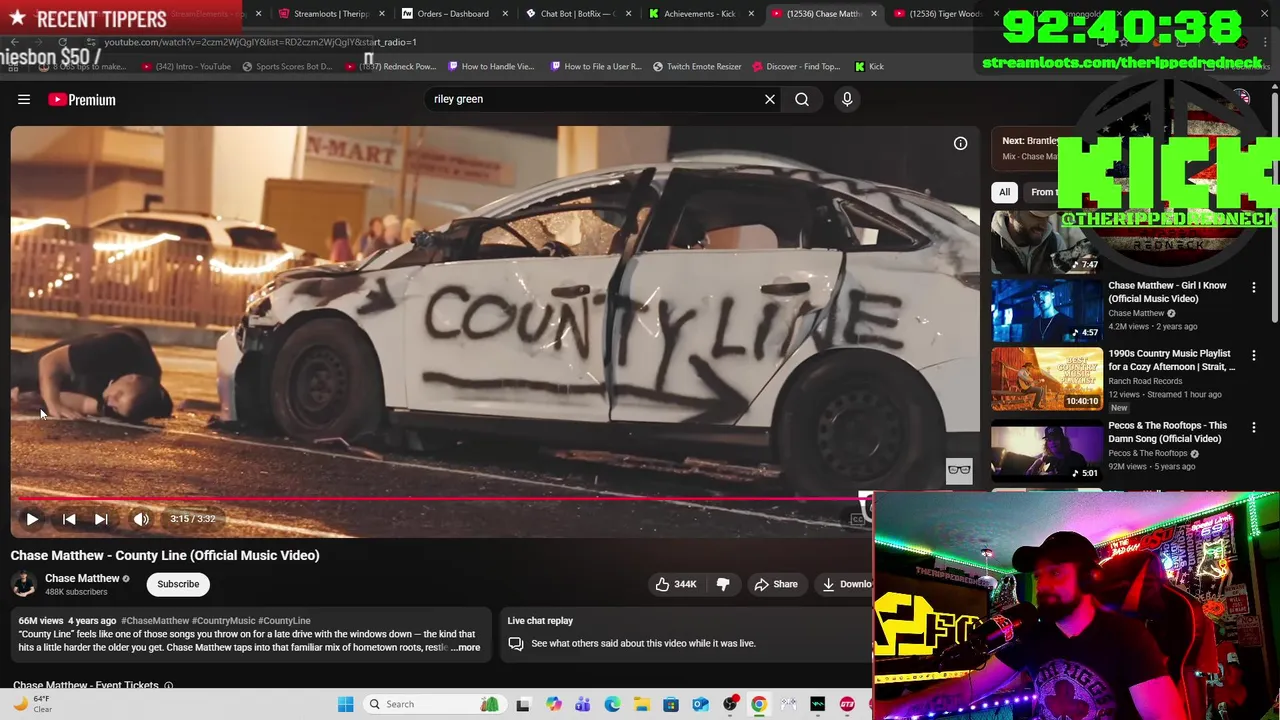Share the County Line video
1280x720 pixels.
[x=776, y=584]
